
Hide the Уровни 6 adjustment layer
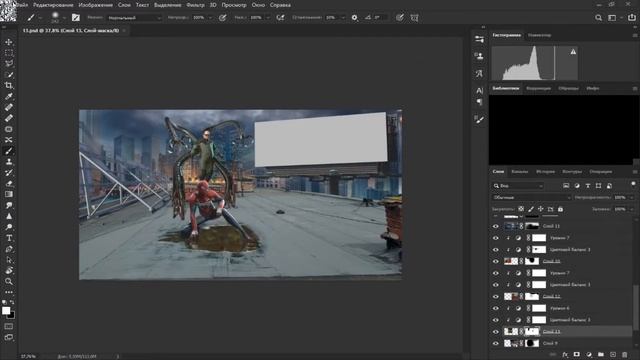(496, 308)
